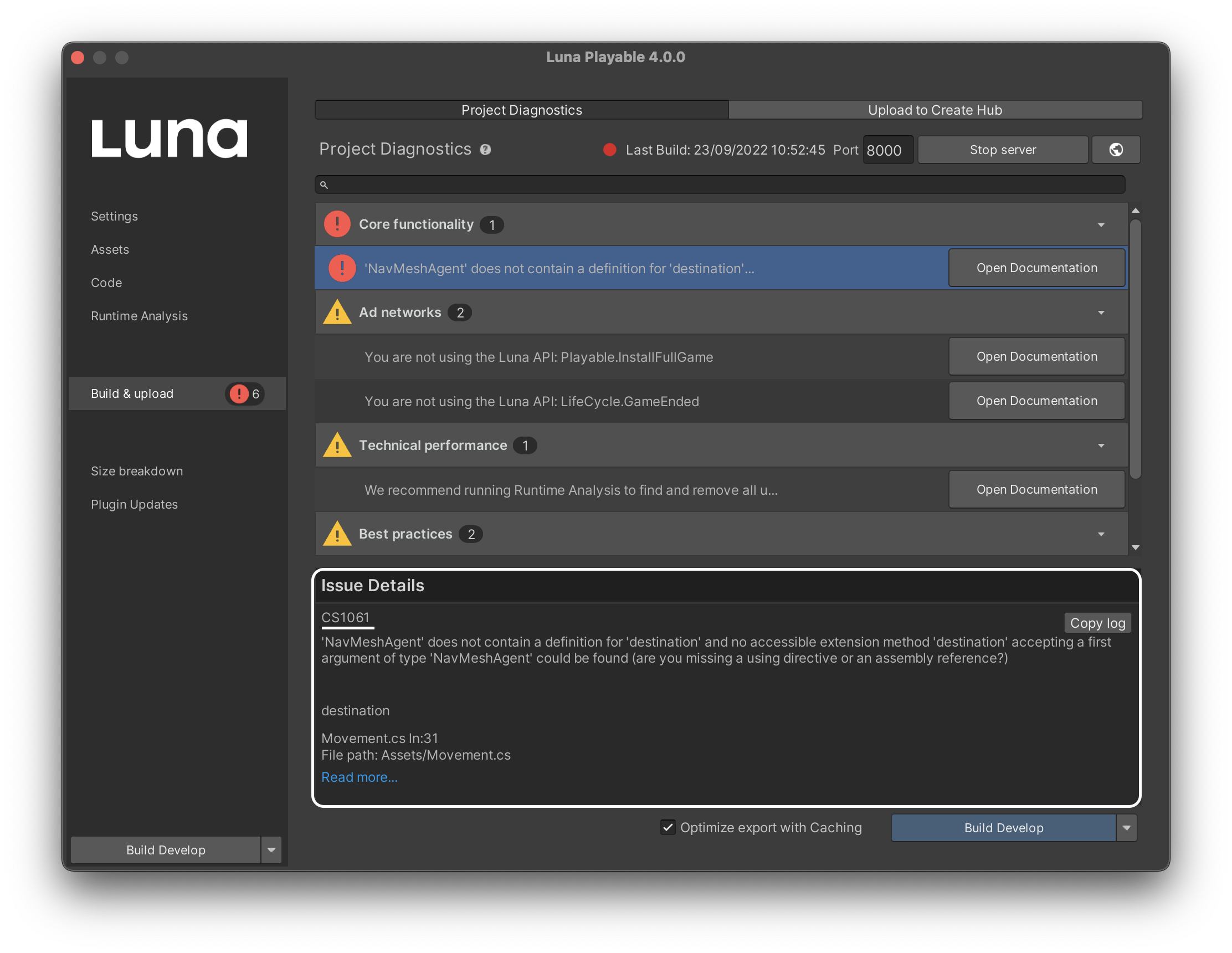Follow the Read more... link

click(x=360, y=777)
